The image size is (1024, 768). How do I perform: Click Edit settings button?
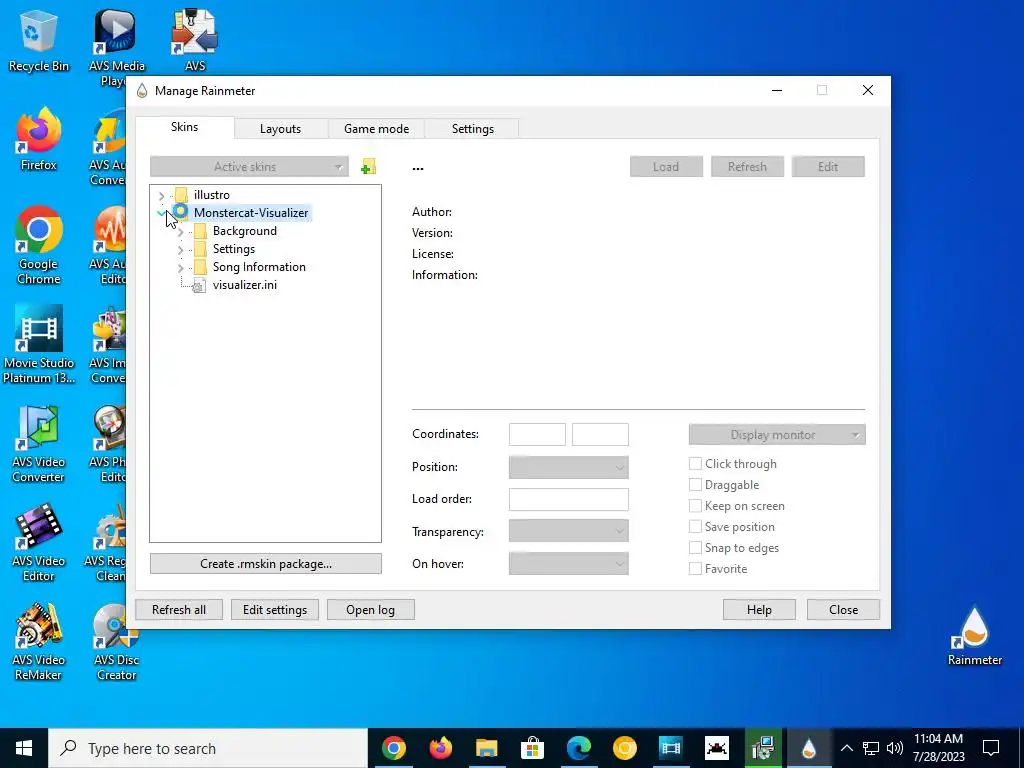(x=275, y=609)
